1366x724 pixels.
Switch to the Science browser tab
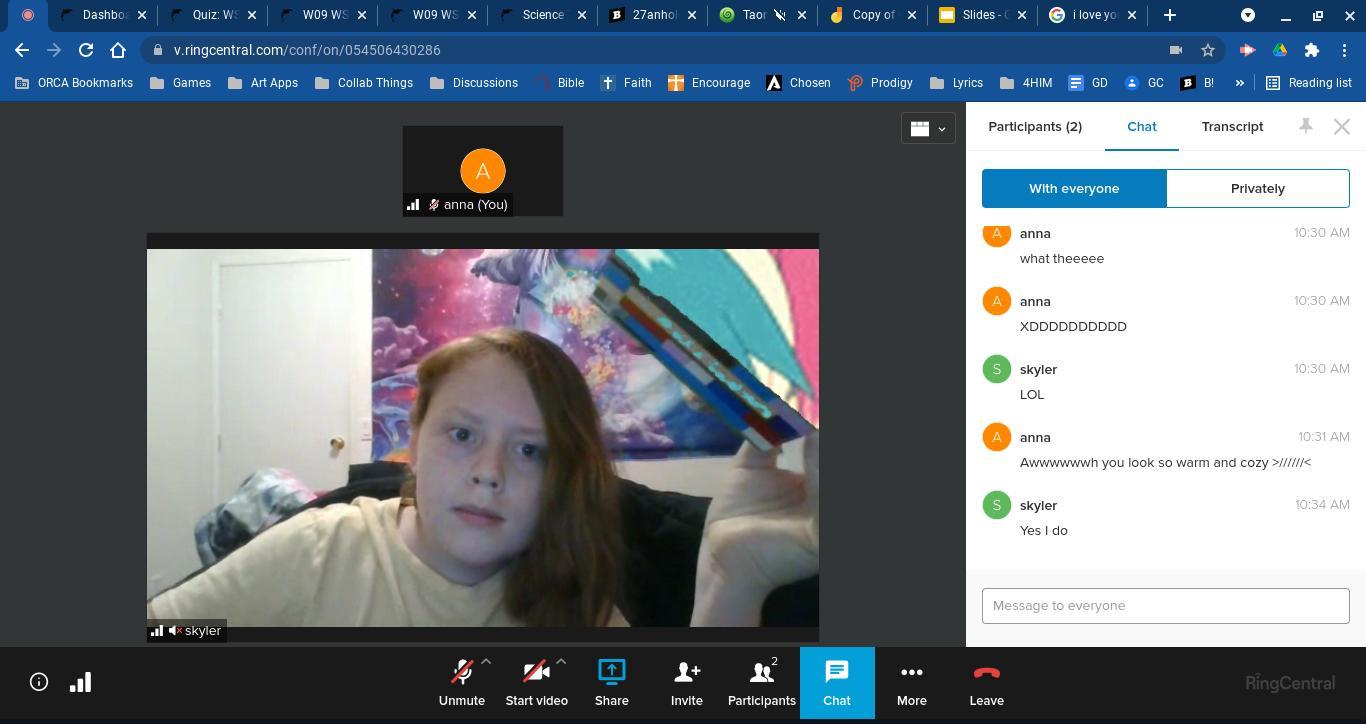point(544,15)
